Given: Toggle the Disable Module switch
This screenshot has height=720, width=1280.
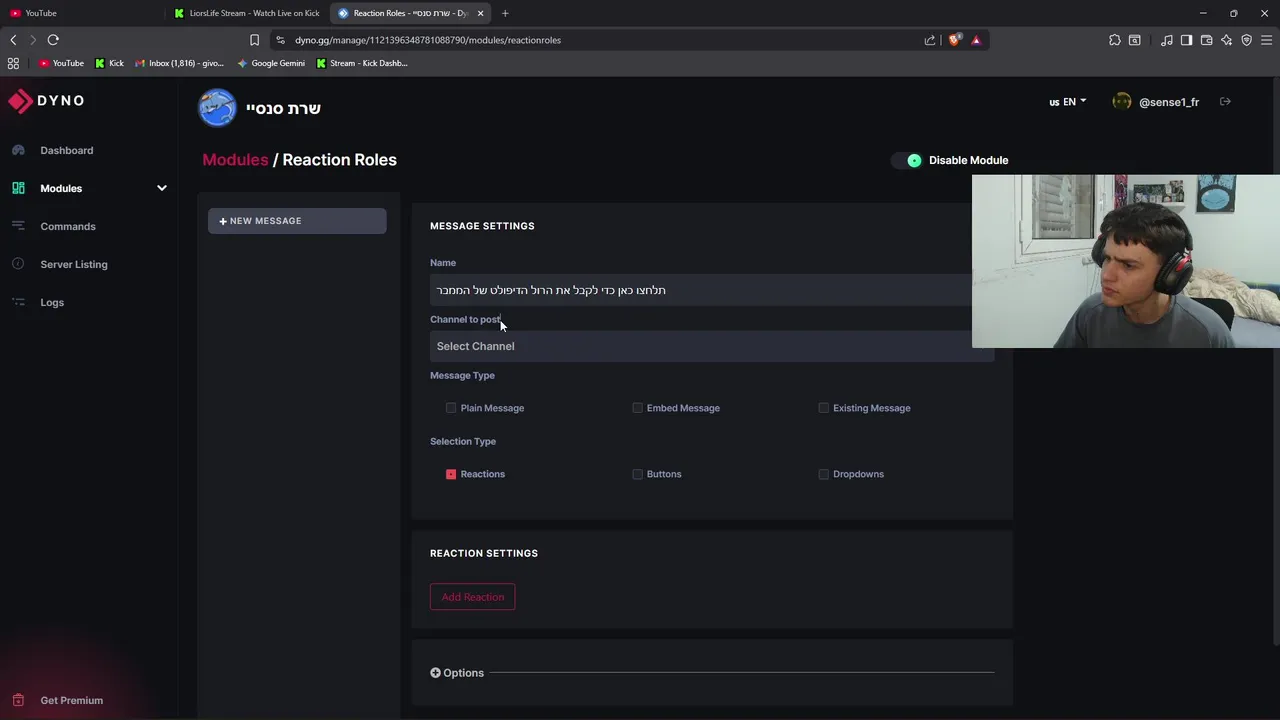Looking at the screenshot, I should [906, 160].
